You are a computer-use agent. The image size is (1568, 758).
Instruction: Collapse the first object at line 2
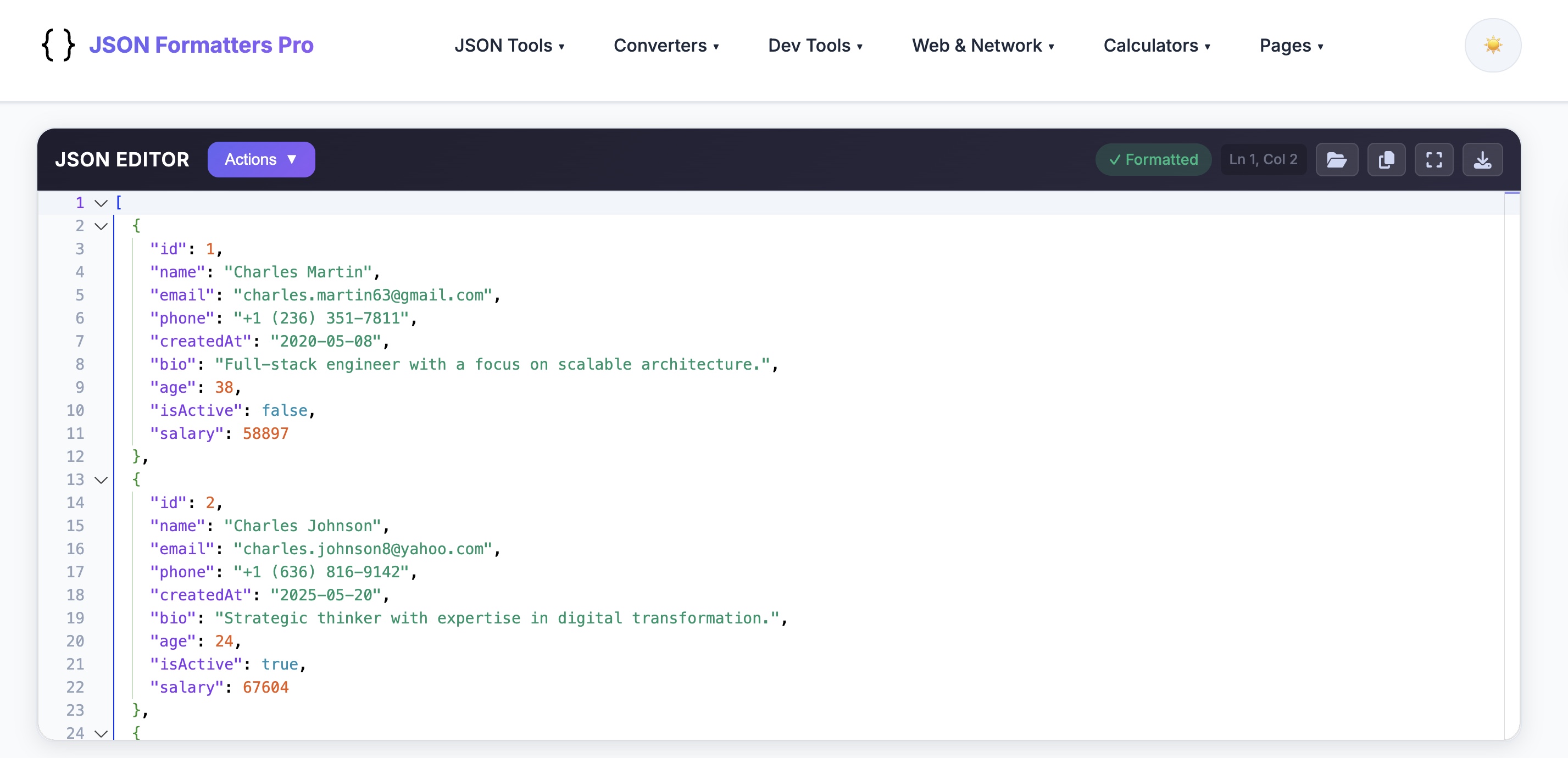tap(101, 226)
